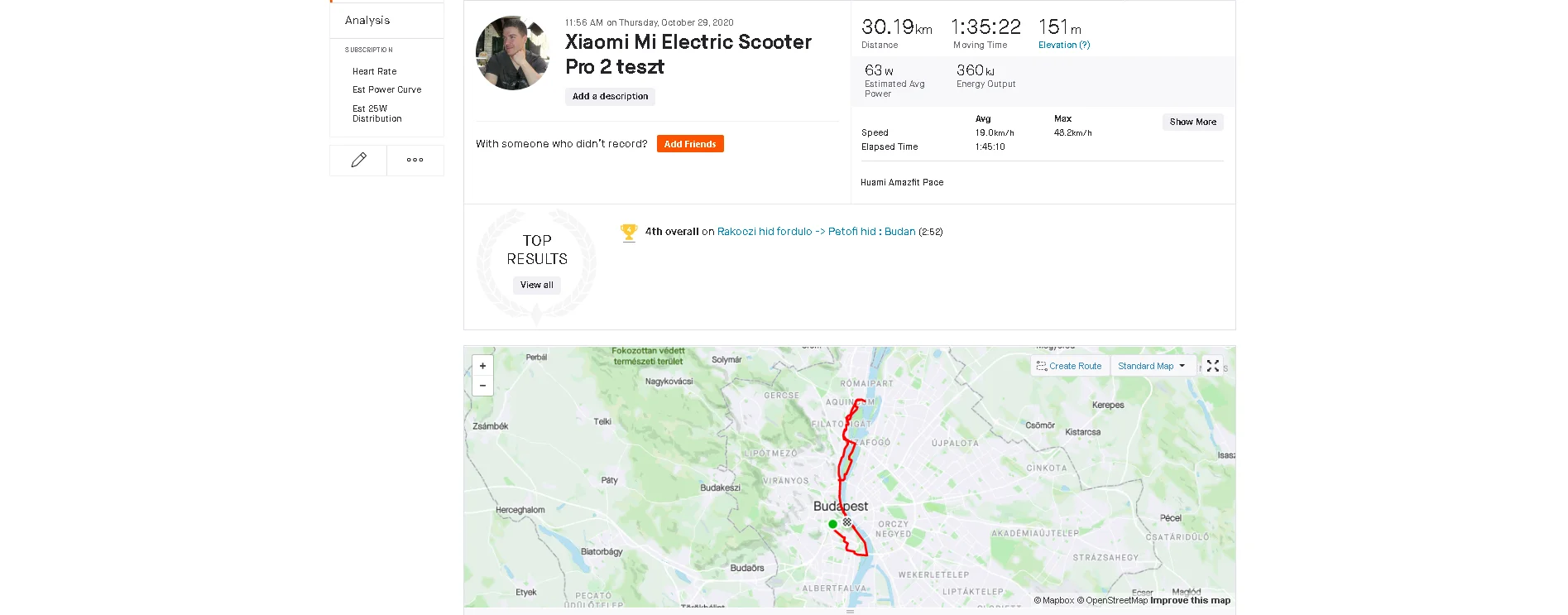Open the three-dots more actions menu
1568x615 pixels.
tap(415, 161)
